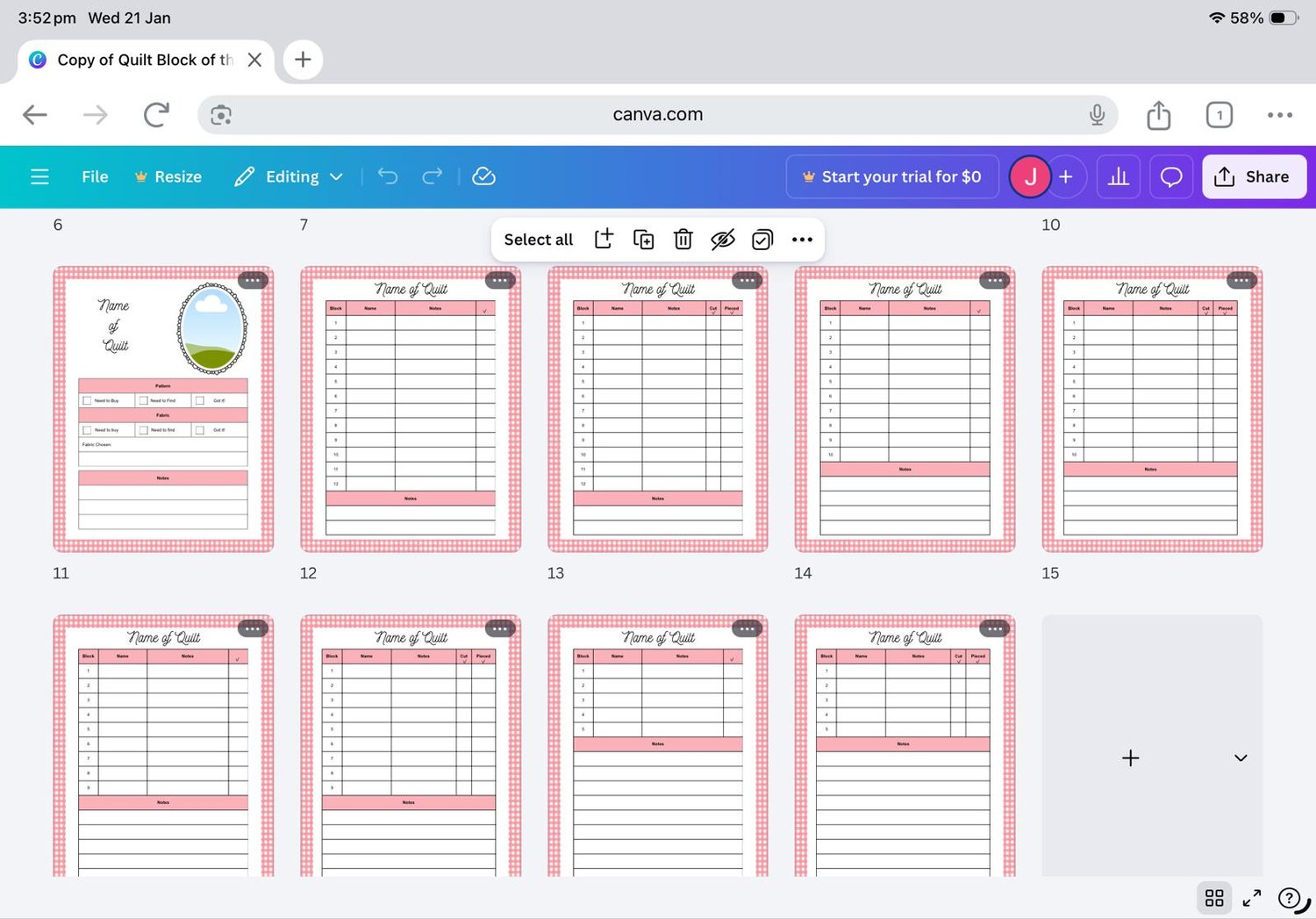Screen dimensions: 1316x919
Task: Click the J profile avatar
Action: click(1030, 176)
